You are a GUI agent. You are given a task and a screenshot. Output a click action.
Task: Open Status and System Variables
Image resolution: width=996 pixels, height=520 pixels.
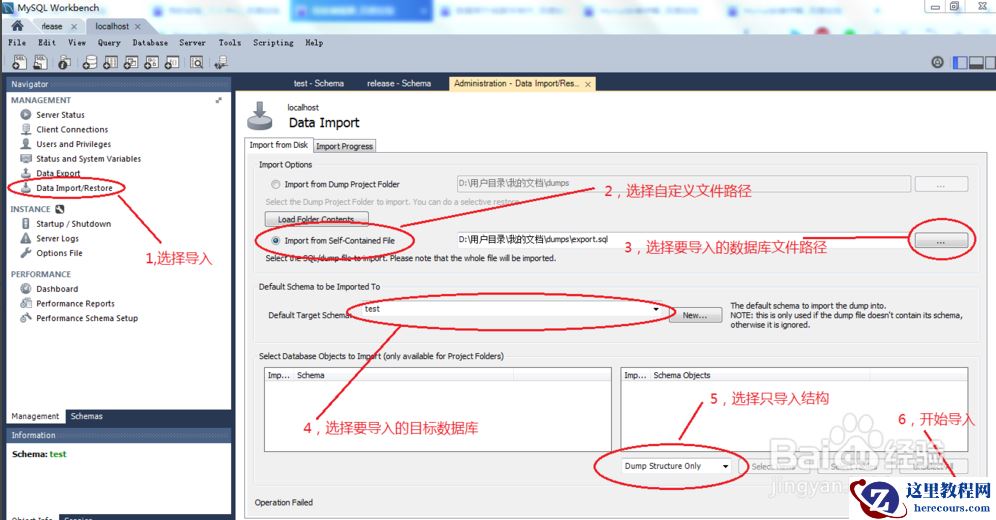88,159
